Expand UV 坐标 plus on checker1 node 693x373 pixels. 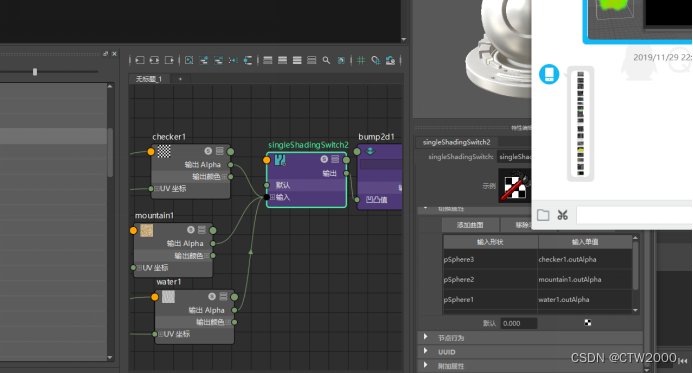coord(156,189)
